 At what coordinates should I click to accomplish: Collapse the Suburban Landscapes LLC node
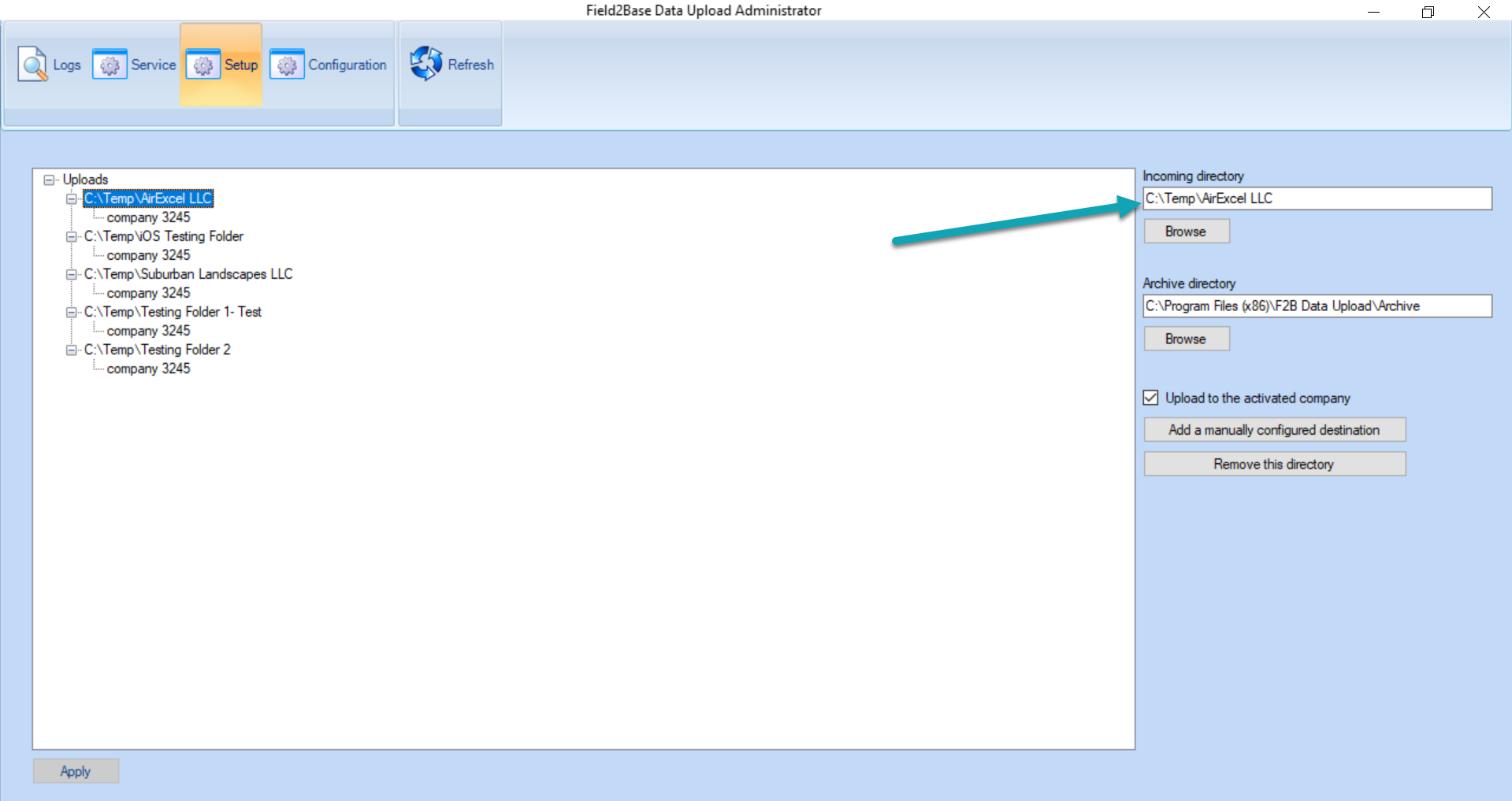click(x=71, y=274)
